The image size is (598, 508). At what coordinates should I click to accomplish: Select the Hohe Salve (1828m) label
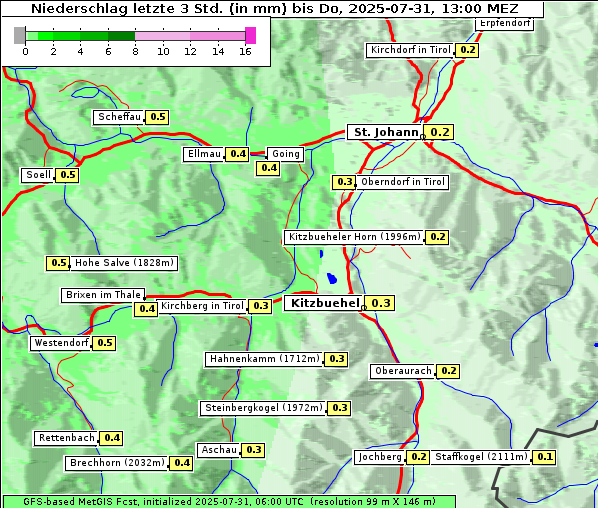124,263
